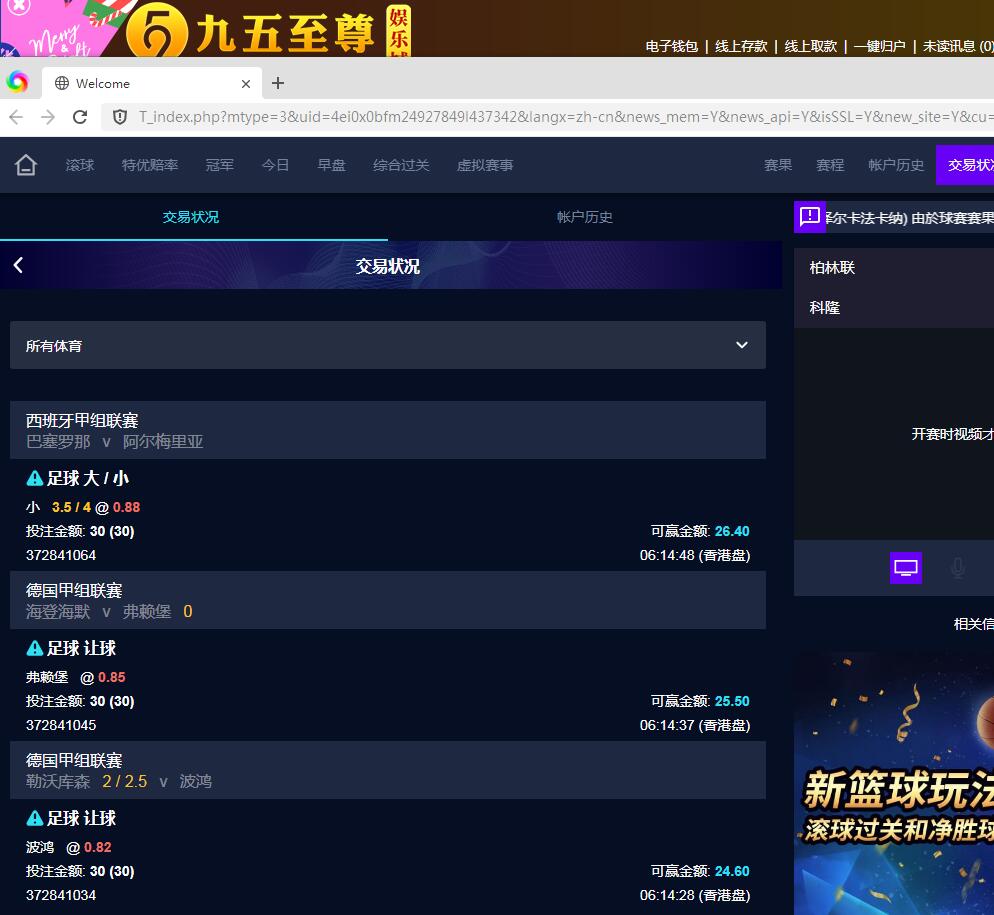
Task: Open a new browser tab
Action: click(278, 83)
